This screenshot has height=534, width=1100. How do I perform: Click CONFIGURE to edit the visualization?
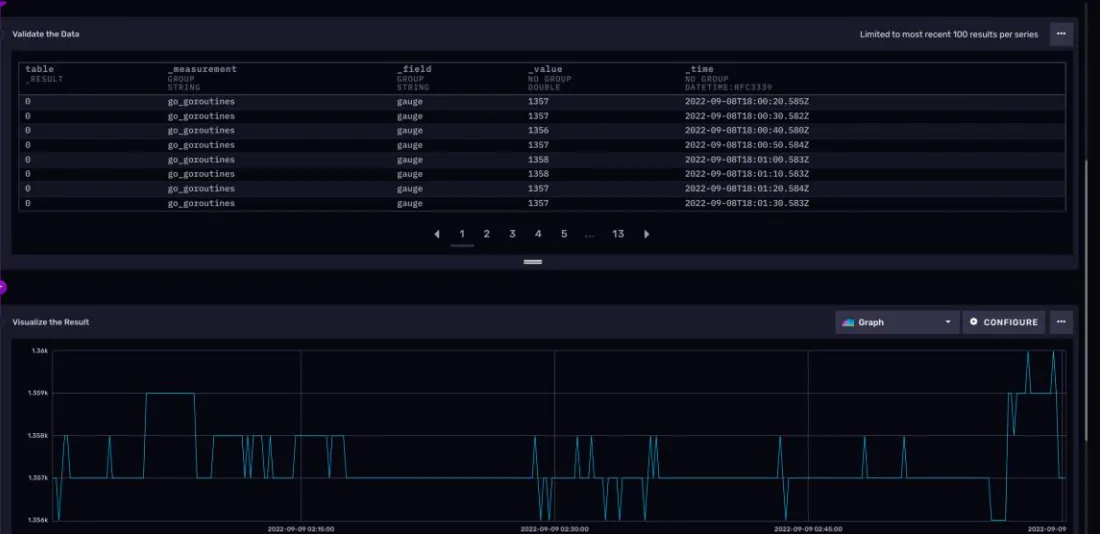click(1003, 322)
